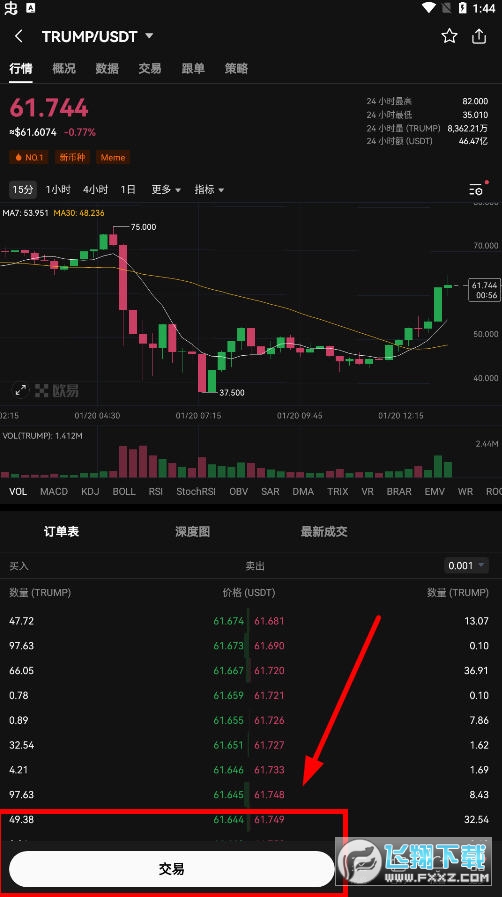The image size is (502, 897).
Task: Select the MACD indicator
Action: pos(54,491)
